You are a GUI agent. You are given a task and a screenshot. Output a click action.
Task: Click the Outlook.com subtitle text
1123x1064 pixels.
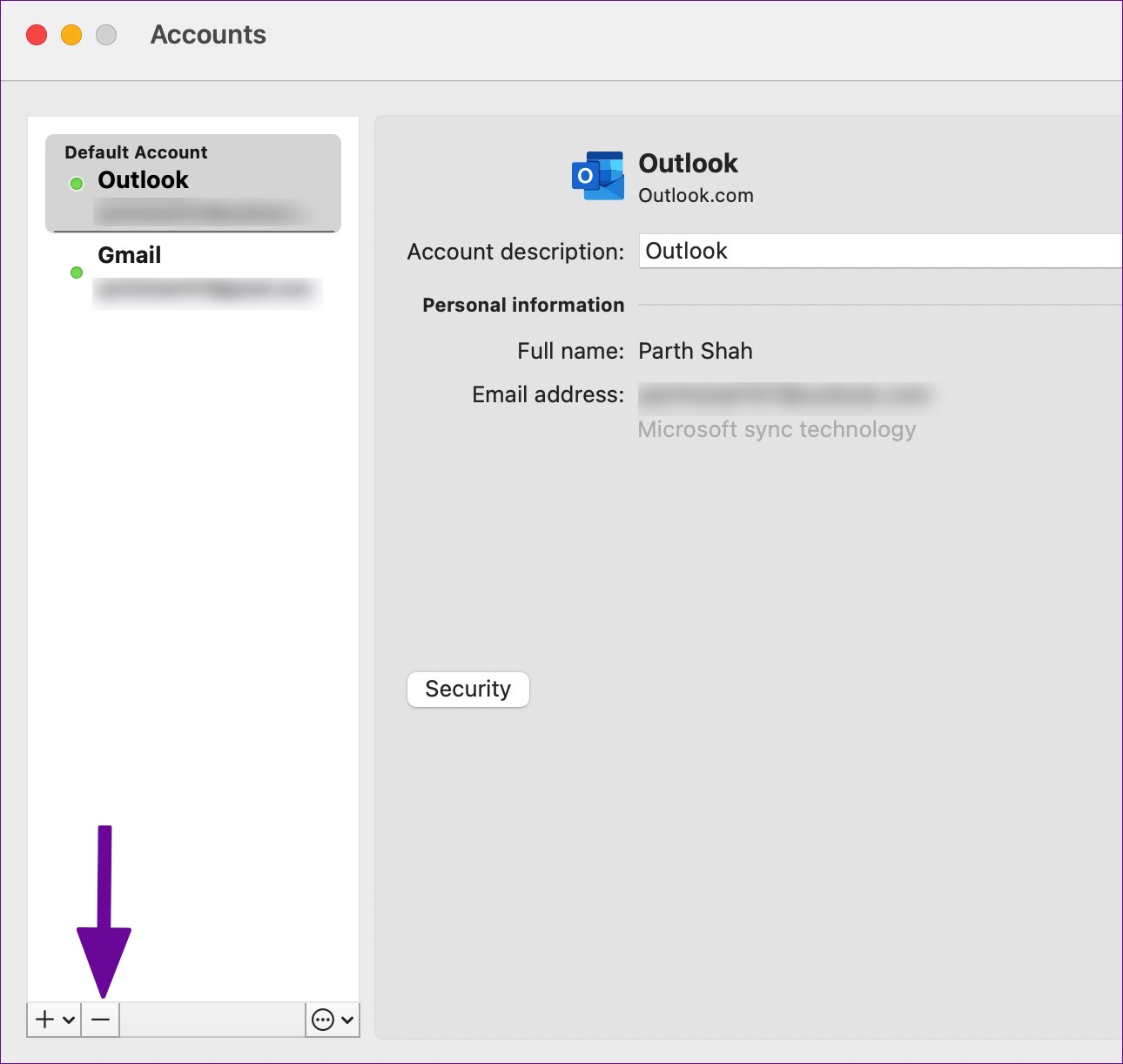[x=696, y=195]
